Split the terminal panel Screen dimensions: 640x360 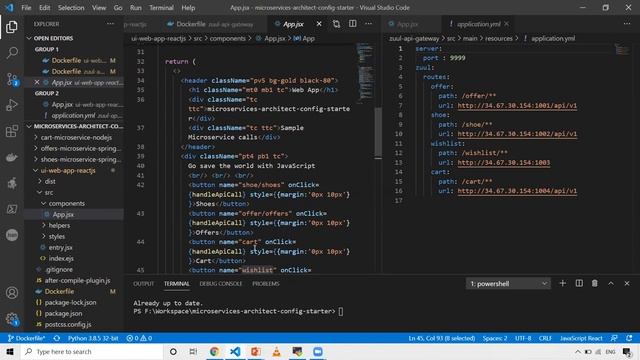[x=579, y=283]
